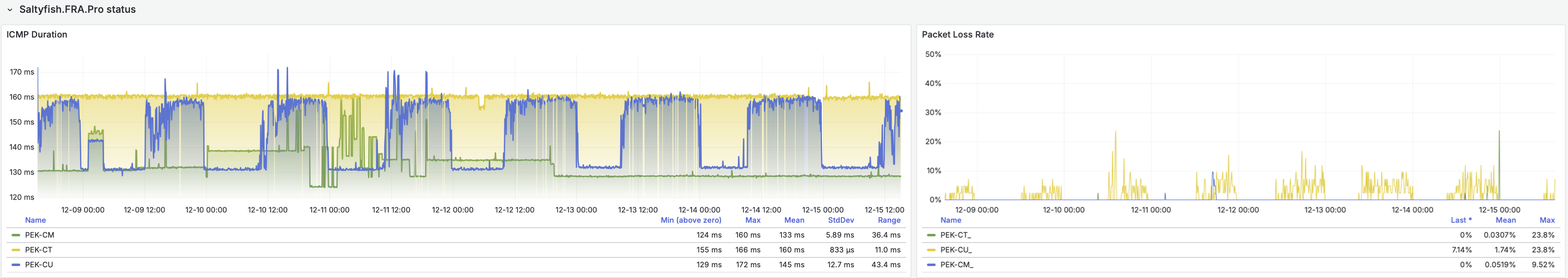Isolate PEK-CU_ series in Packet Loss legend
Image resolution: width=1568 pixels, height=278 pixels.
point(956,250)
